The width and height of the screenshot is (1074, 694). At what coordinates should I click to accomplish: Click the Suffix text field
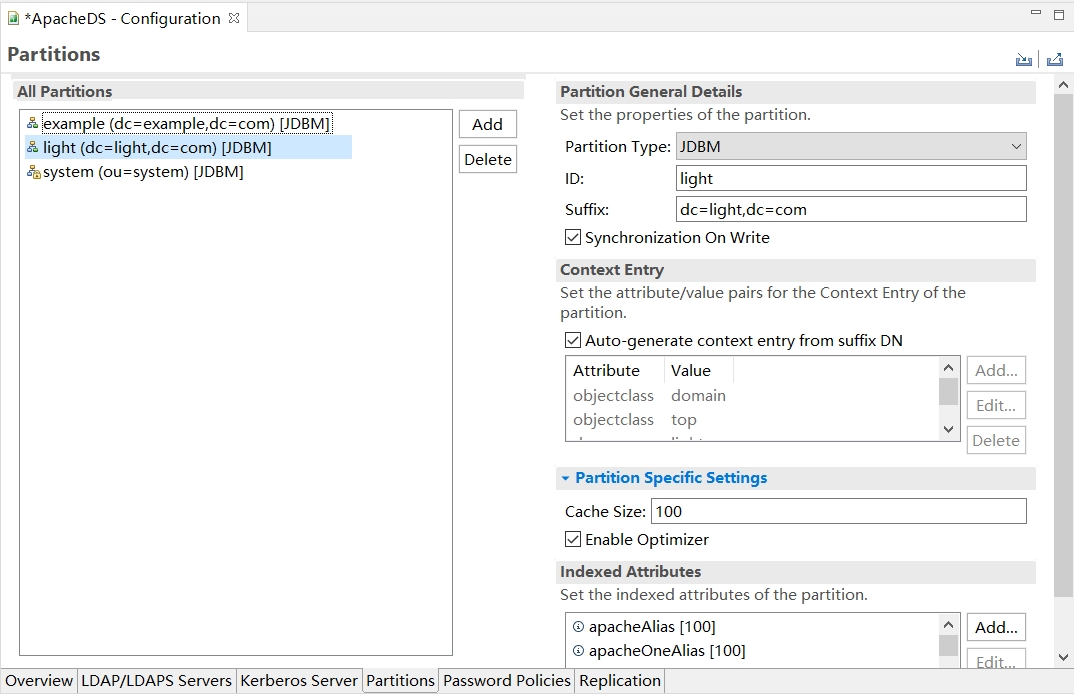(x=851, y=210)
